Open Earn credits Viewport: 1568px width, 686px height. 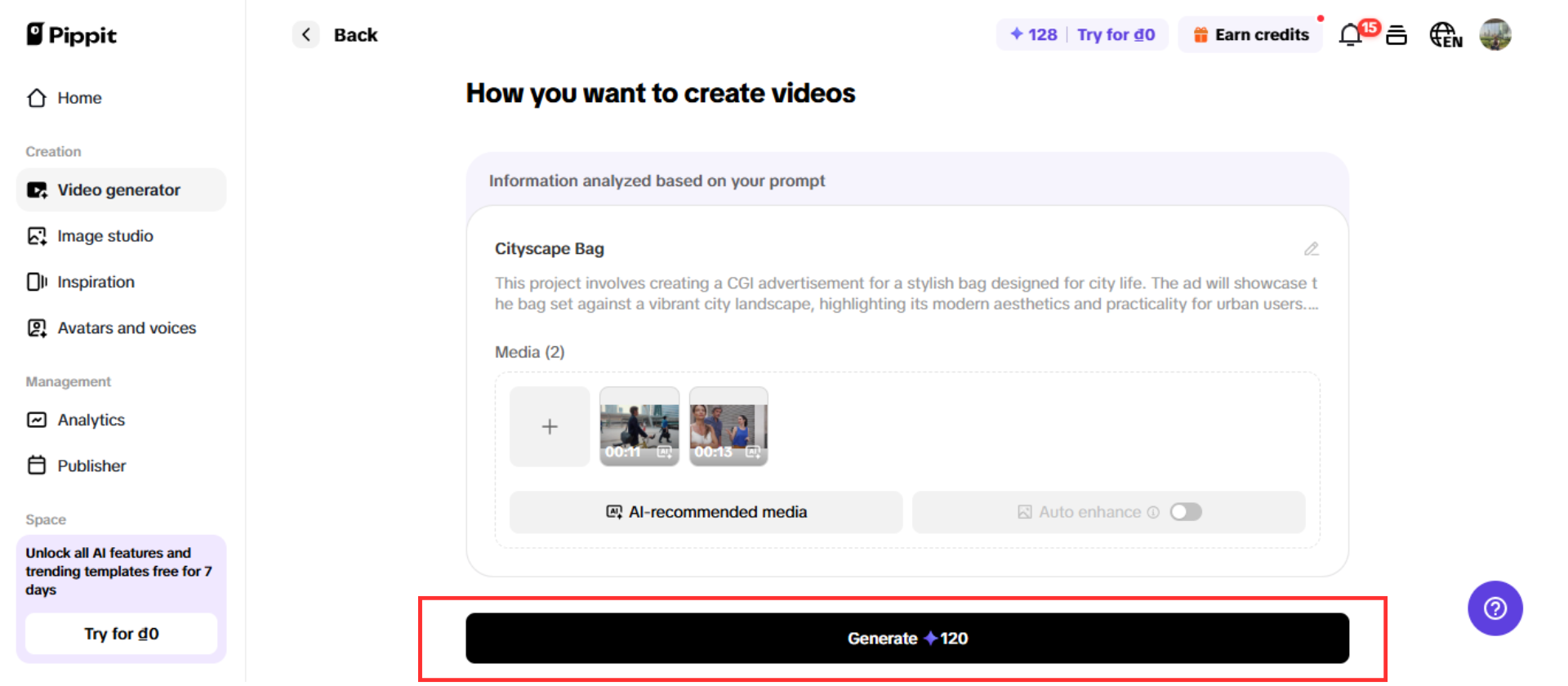1250,34
